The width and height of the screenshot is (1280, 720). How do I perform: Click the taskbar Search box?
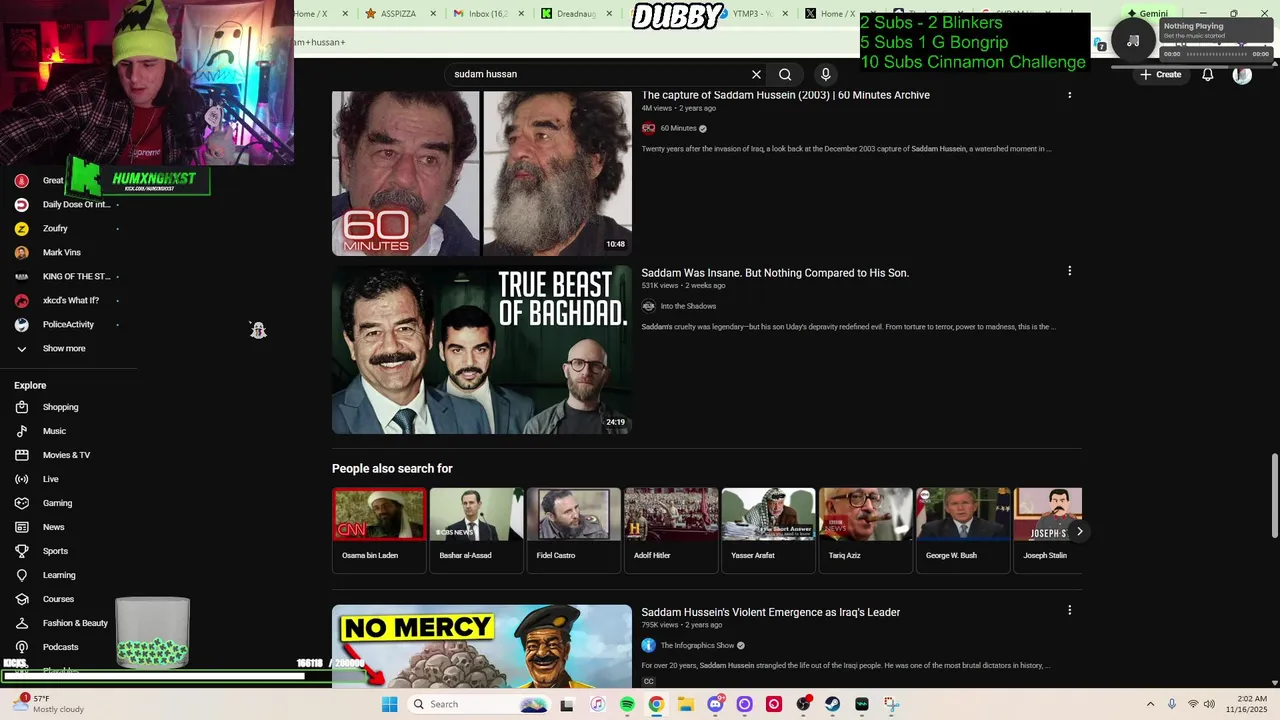pos(480,704)
